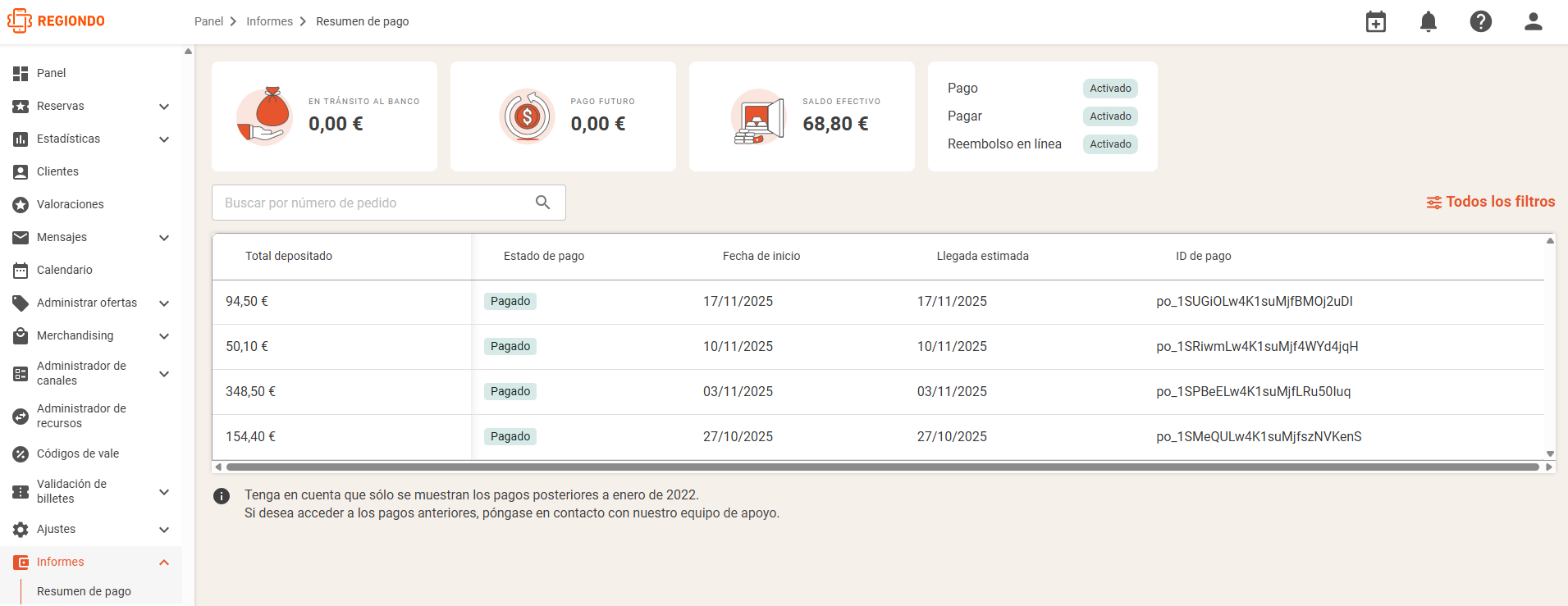Click the Regiondo logo
1568x606 pixels.
pyautogui.click(x=57, y=21)
